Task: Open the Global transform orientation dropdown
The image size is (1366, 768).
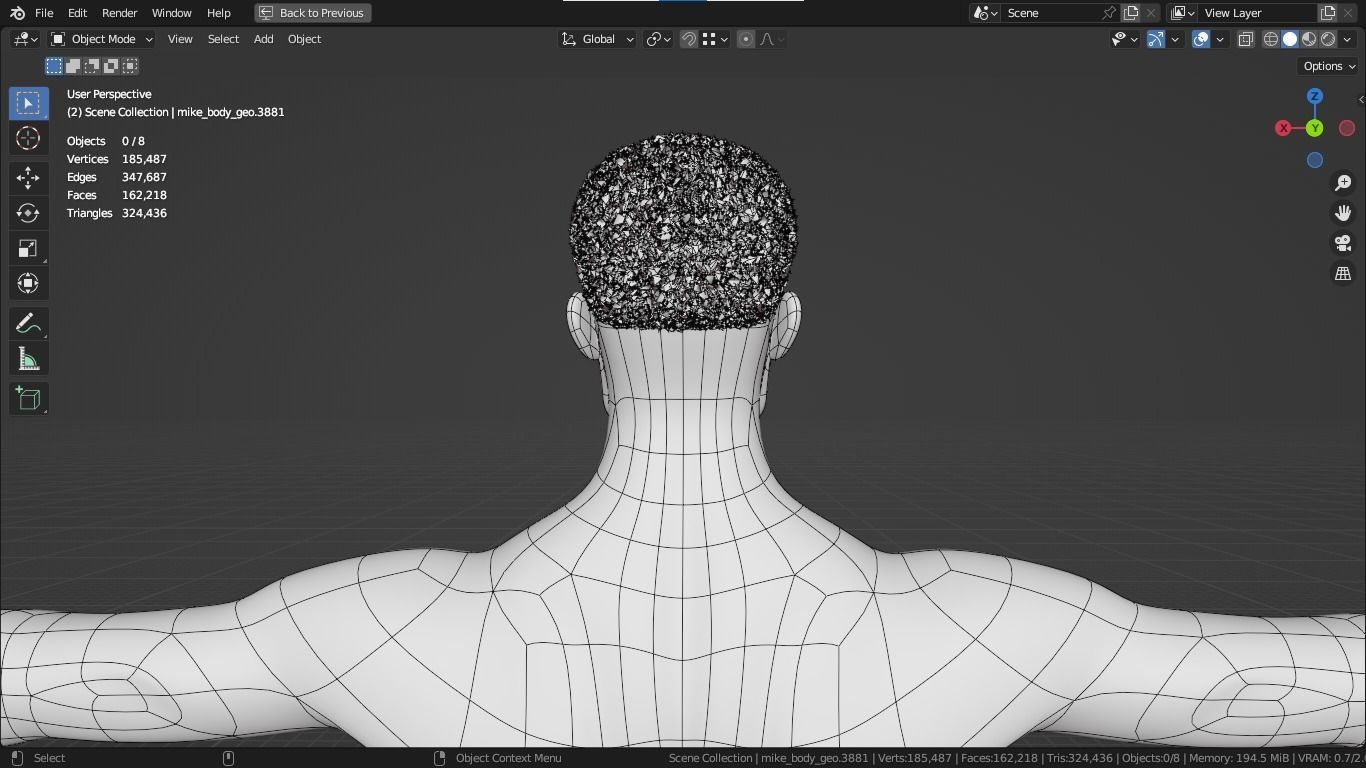Action: [x=597, y=39]
